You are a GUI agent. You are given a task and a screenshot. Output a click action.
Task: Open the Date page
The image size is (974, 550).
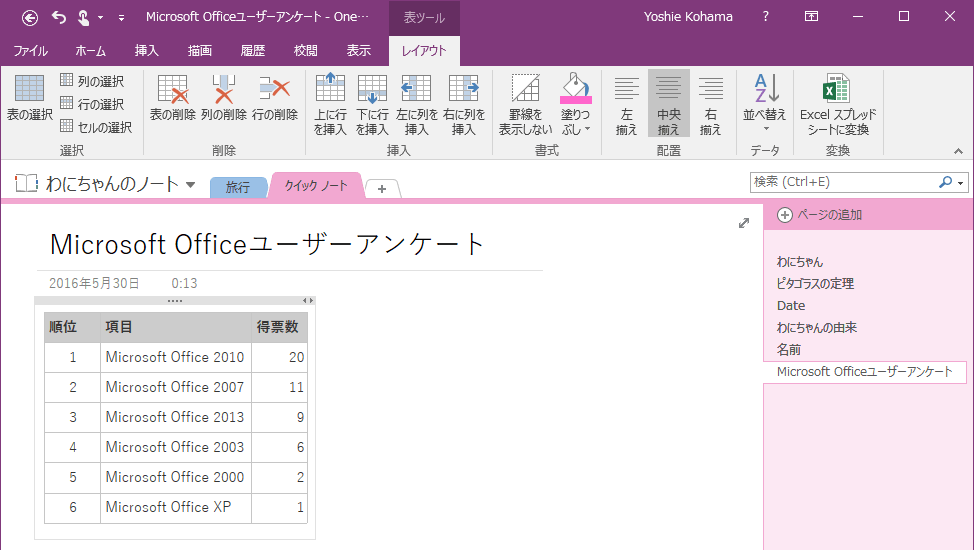coord(791,305)
